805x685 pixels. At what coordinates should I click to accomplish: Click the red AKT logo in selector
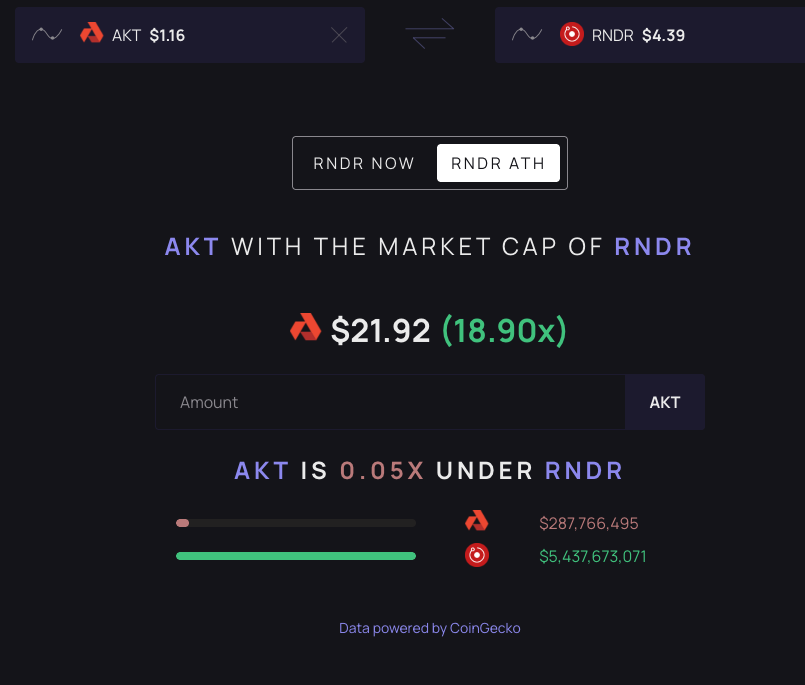pyautogui.click(x=91, y=34)
